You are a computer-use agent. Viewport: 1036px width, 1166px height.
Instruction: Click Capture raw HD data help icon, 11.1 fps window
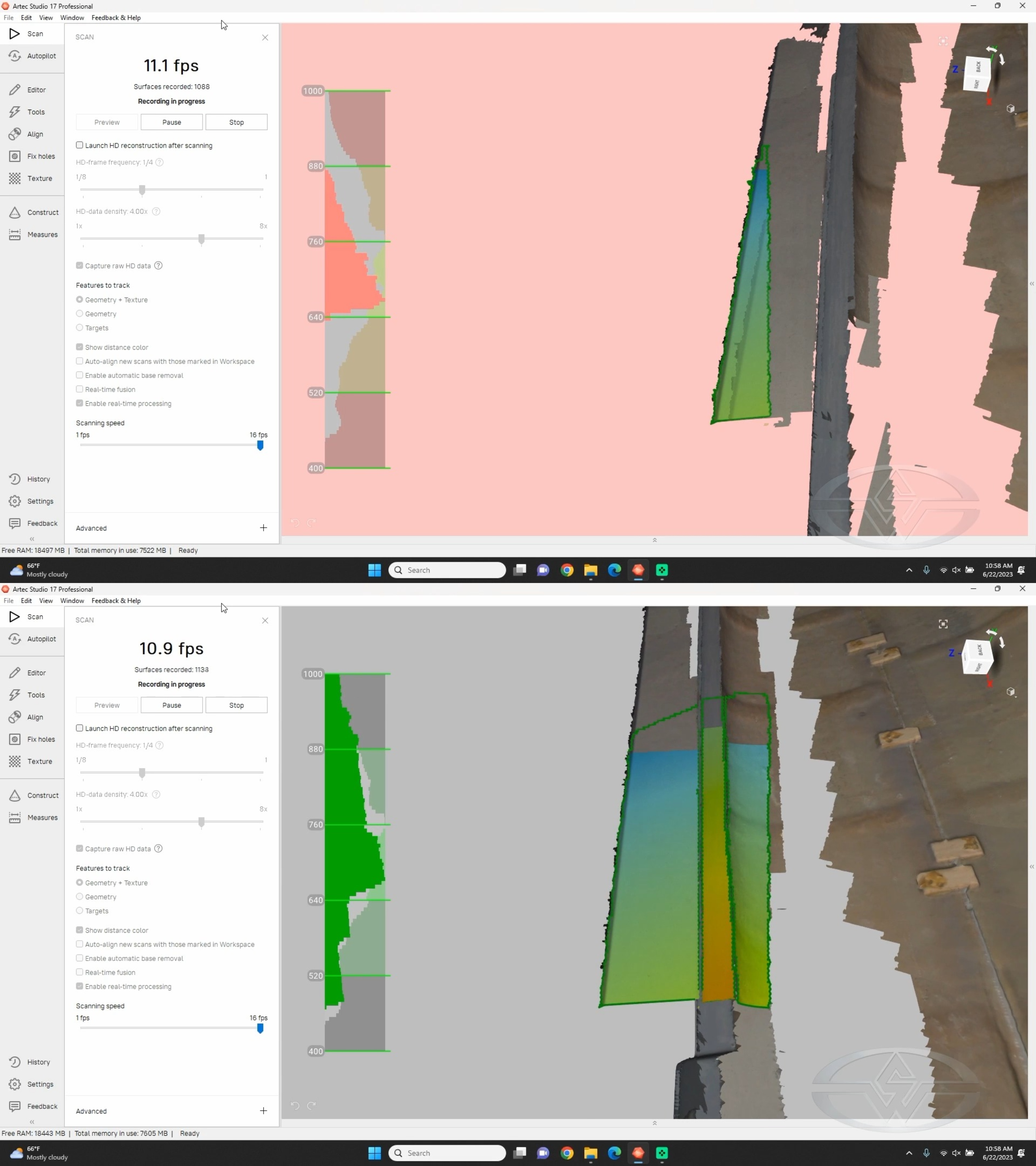(159, 266)
